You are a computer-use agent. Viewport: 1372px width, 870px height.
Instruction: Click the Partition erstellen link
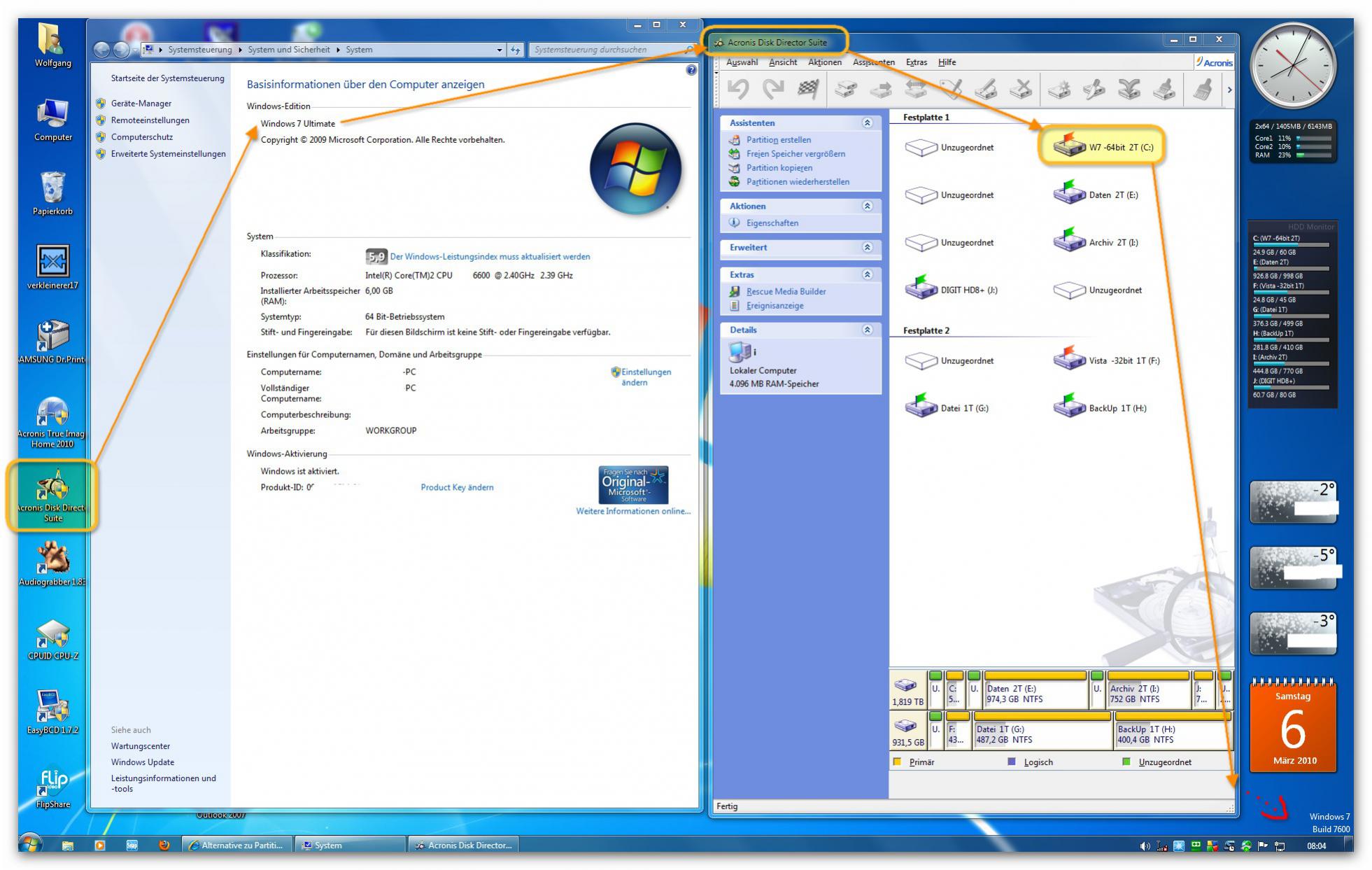click(x=778, y=140)
